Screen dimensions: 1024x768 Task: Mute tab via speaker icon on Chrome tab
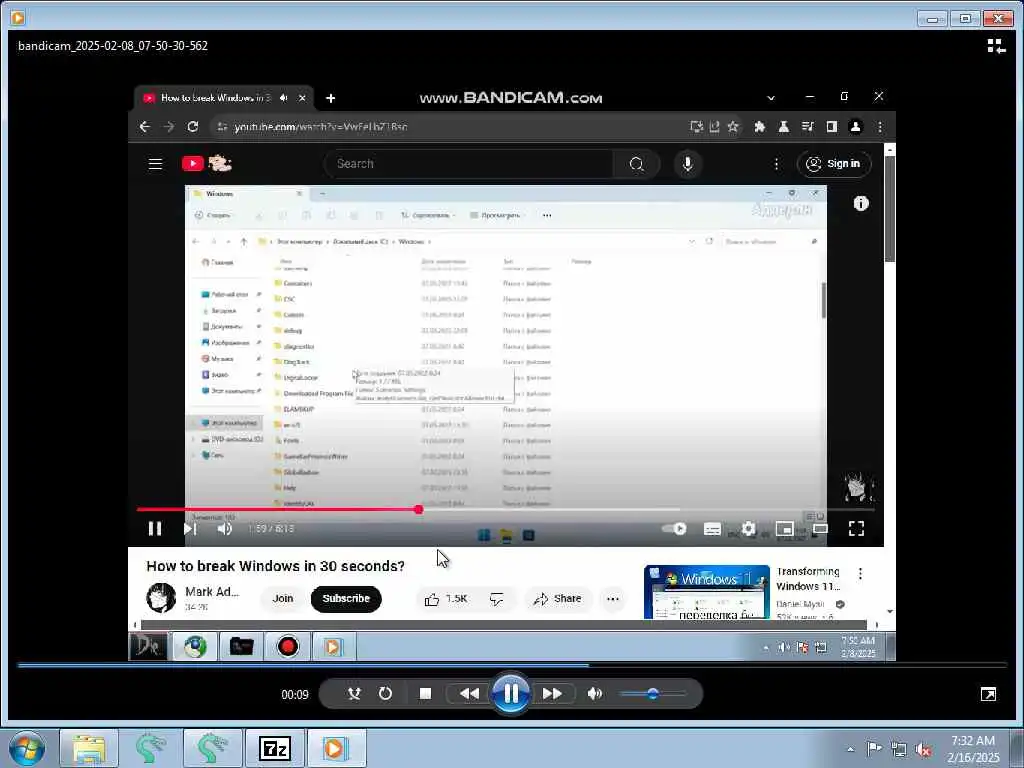coord(283,98)
